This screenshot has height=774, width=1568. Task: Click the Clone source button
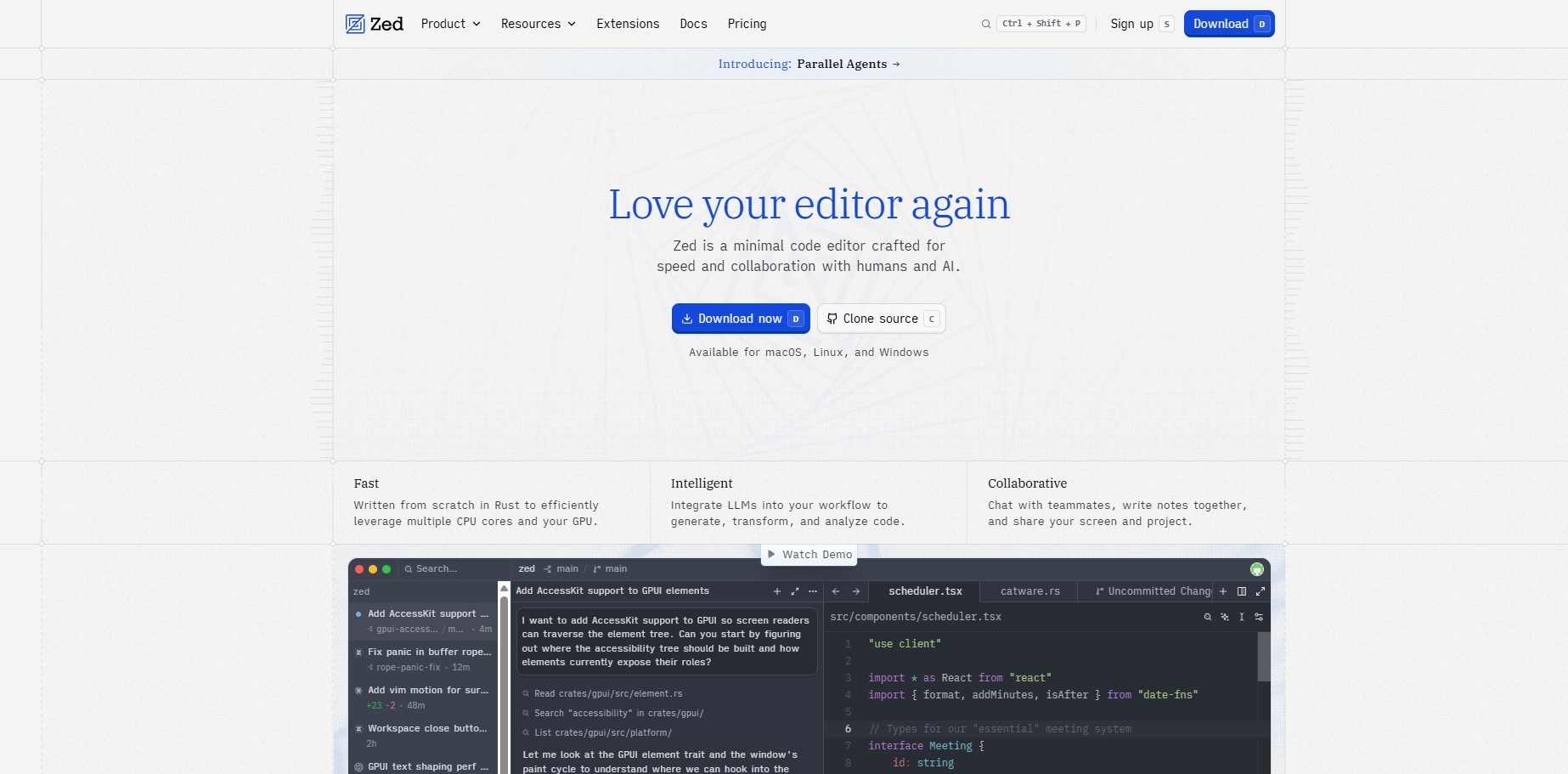coord(882,319)
